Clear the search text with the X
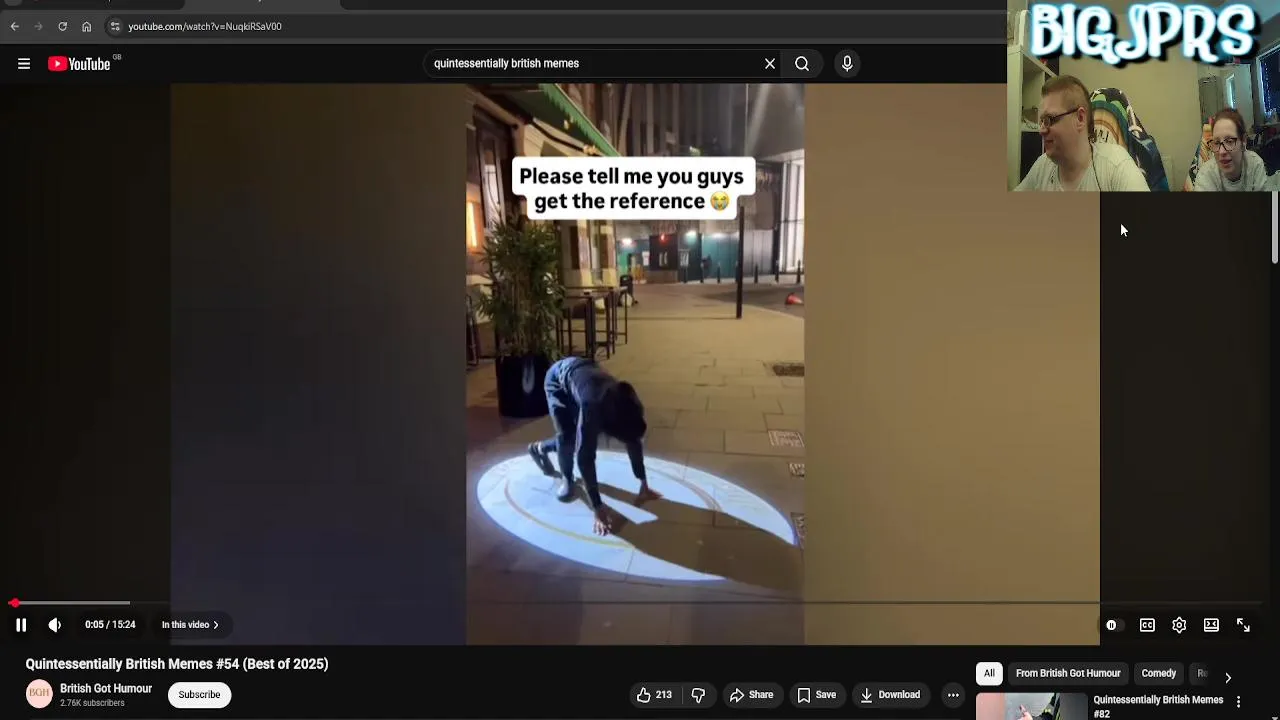 pos(770,64)
